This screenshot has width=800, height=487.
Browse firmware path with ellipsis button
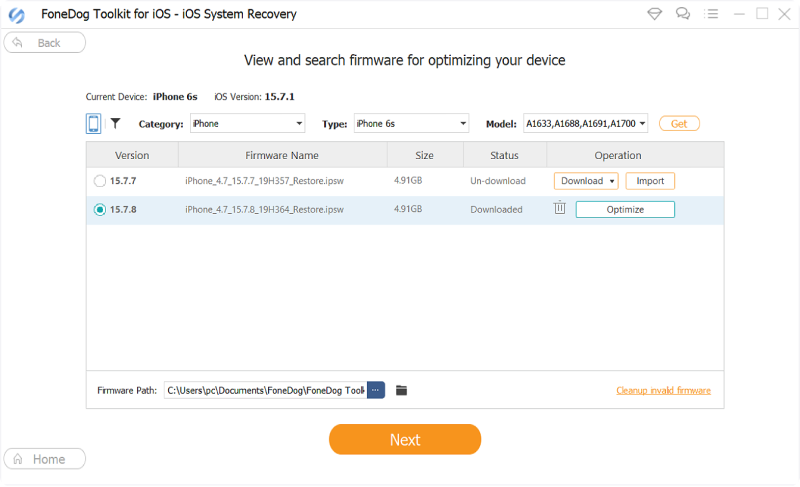[x=376, y=390]
